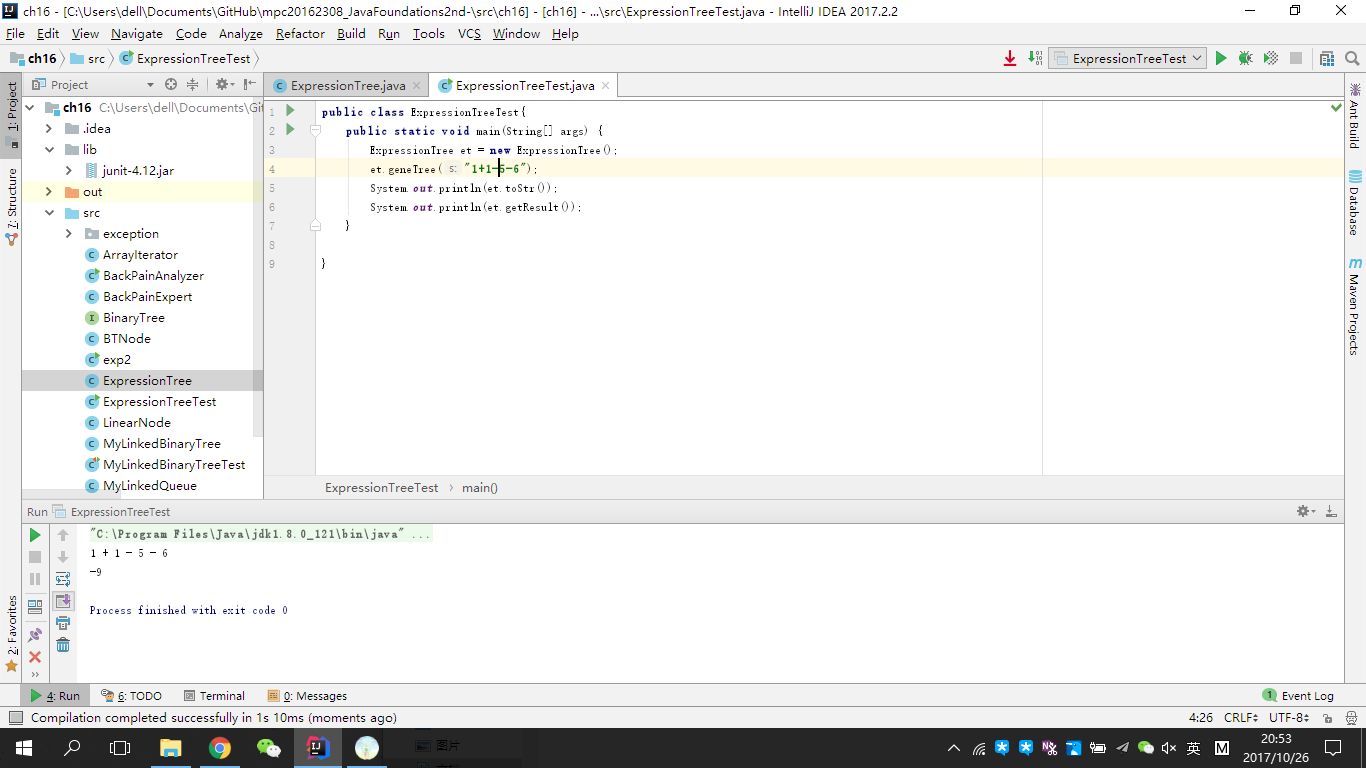
Task: Open Search Everywhere magnifier icon
Action: tap(1352, 58)
